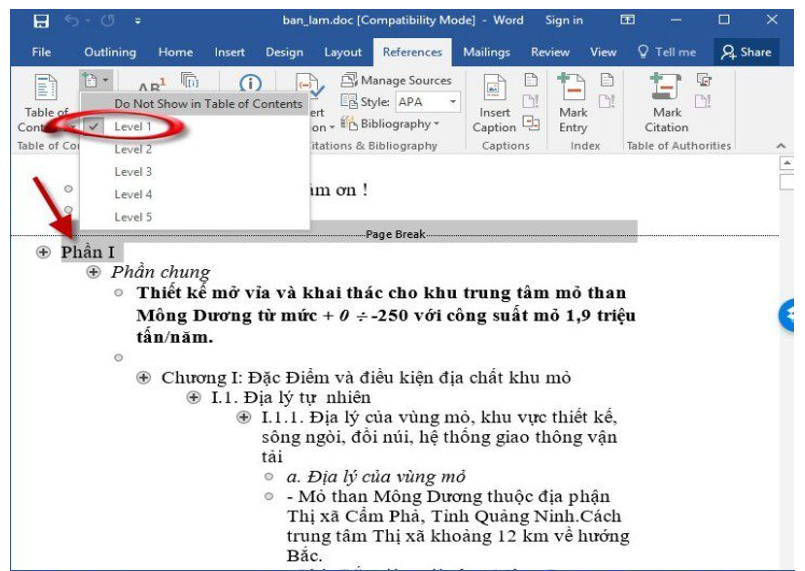Collapse the Chương I outline heading

point(144,377)
